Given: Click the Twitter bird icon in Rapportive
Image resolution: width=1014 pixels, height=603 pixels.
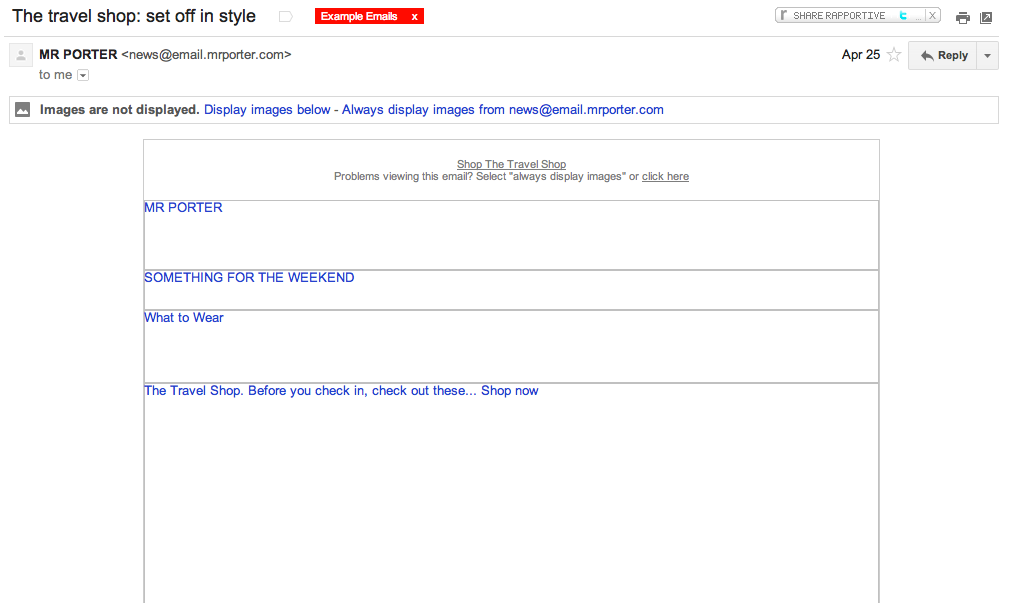Looking at the screenshot, I should click(903, 15).
